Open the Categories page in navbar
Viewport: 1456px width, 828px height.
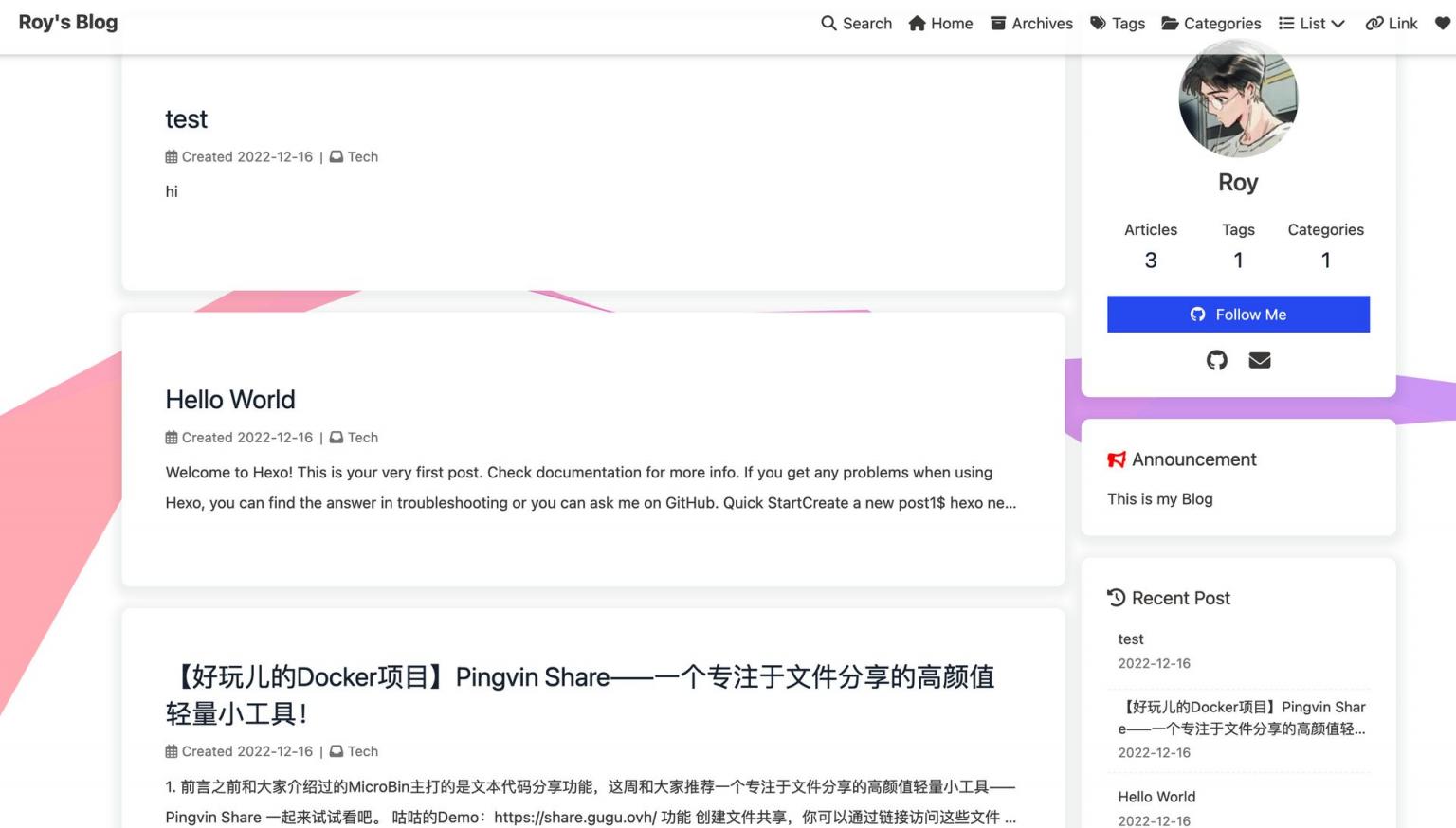pos(1211,24)
